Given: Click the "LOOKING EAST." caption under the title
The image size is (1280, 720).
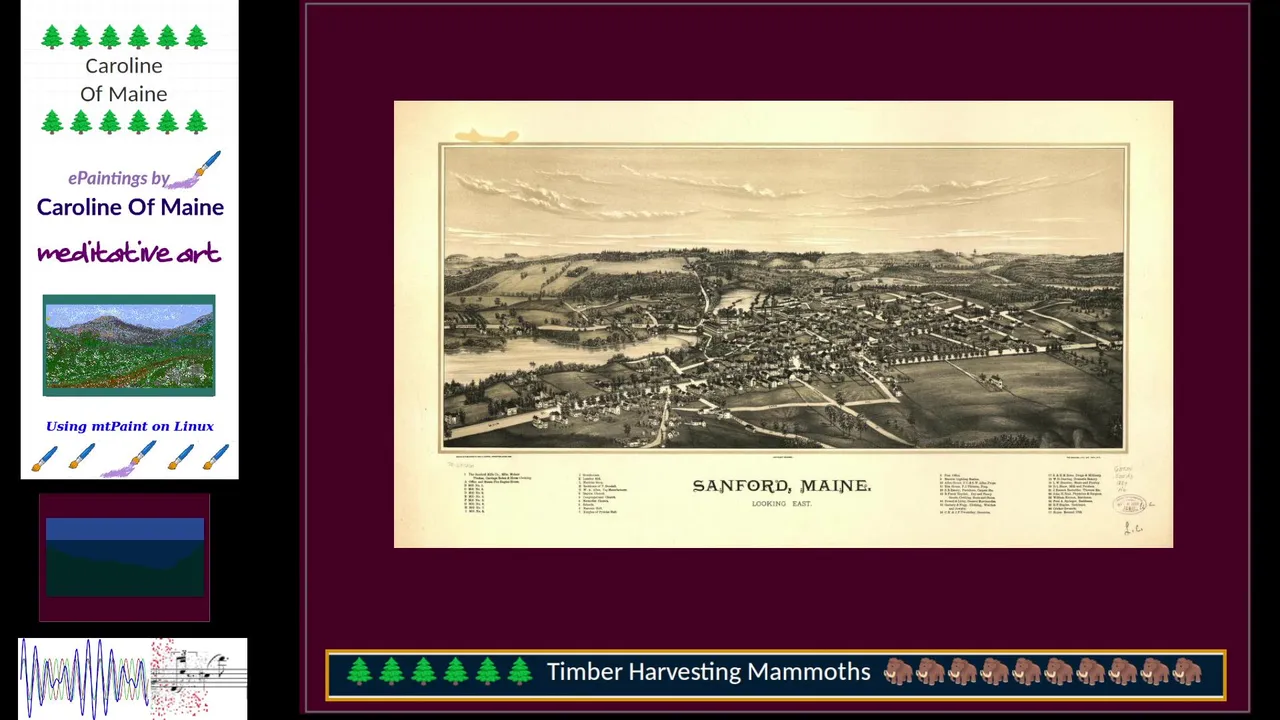Looking at the screenshot, I should tap(782, 504).
